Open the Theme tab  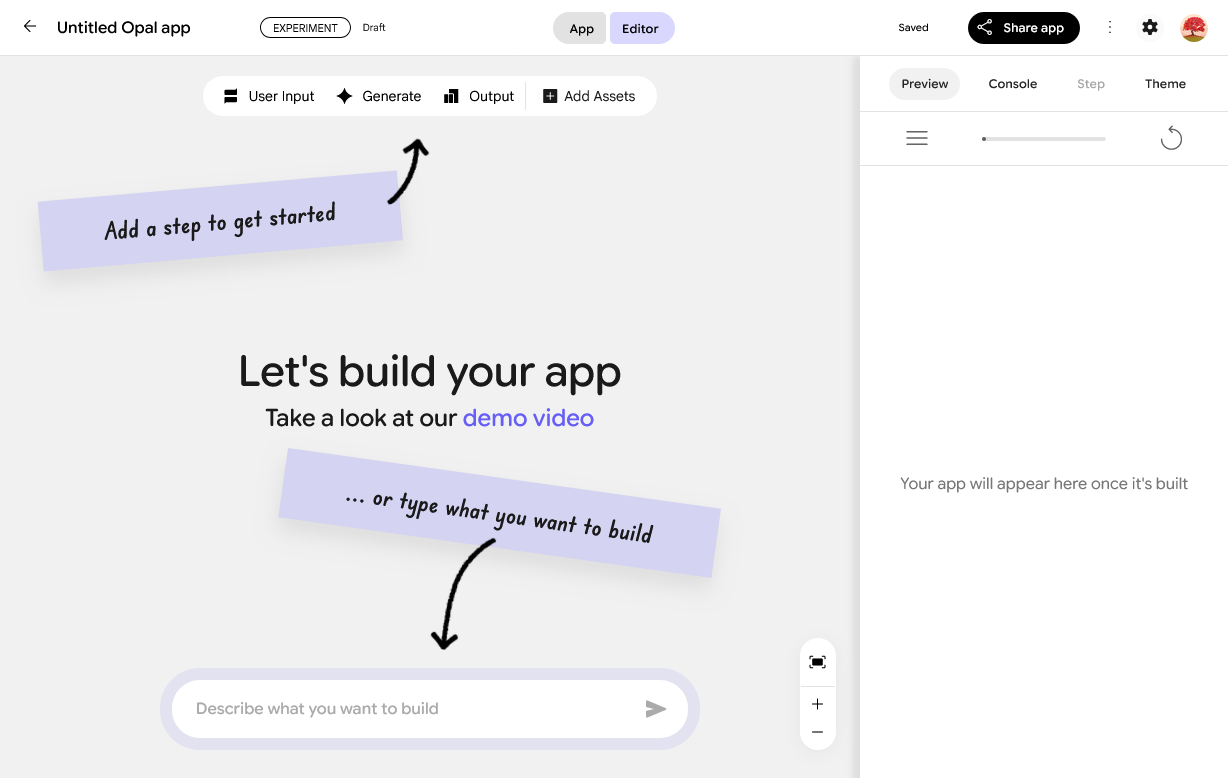pos(1165,84)
